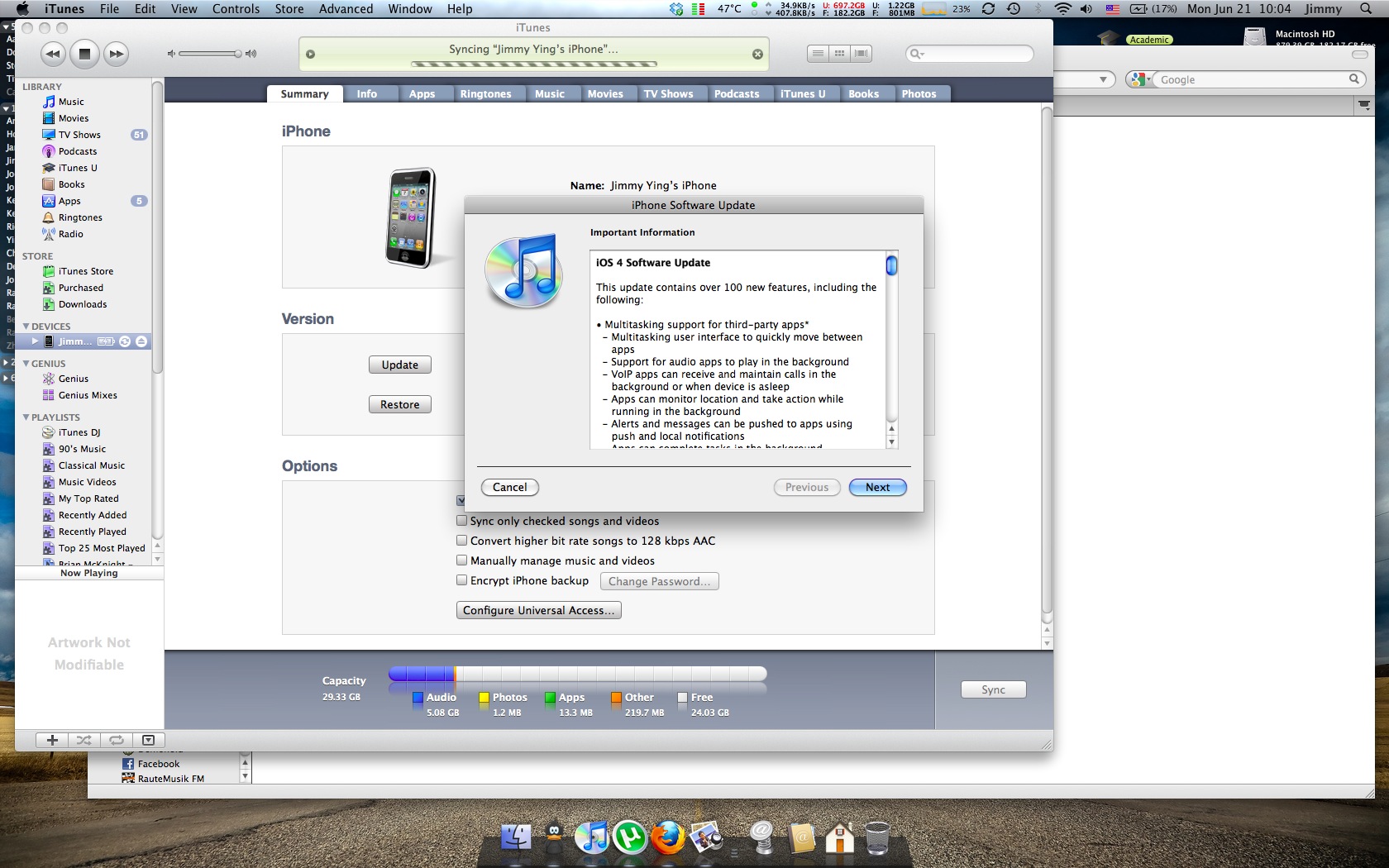
Task: Click Next in the Software Update dialog
Action: (x=878, y=488)
